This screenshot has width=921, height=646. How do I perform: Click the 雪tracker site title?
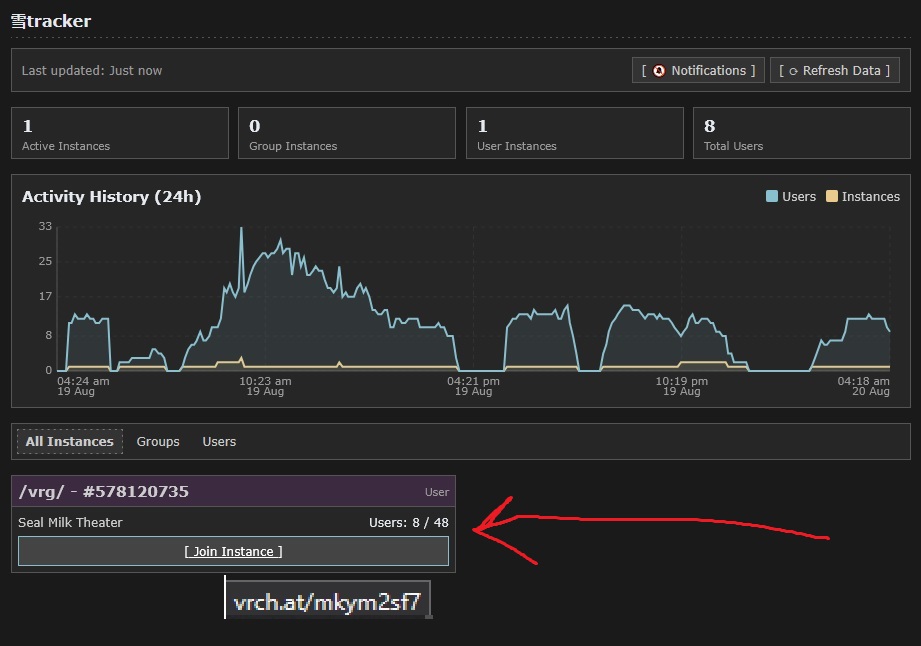[51, 21]
